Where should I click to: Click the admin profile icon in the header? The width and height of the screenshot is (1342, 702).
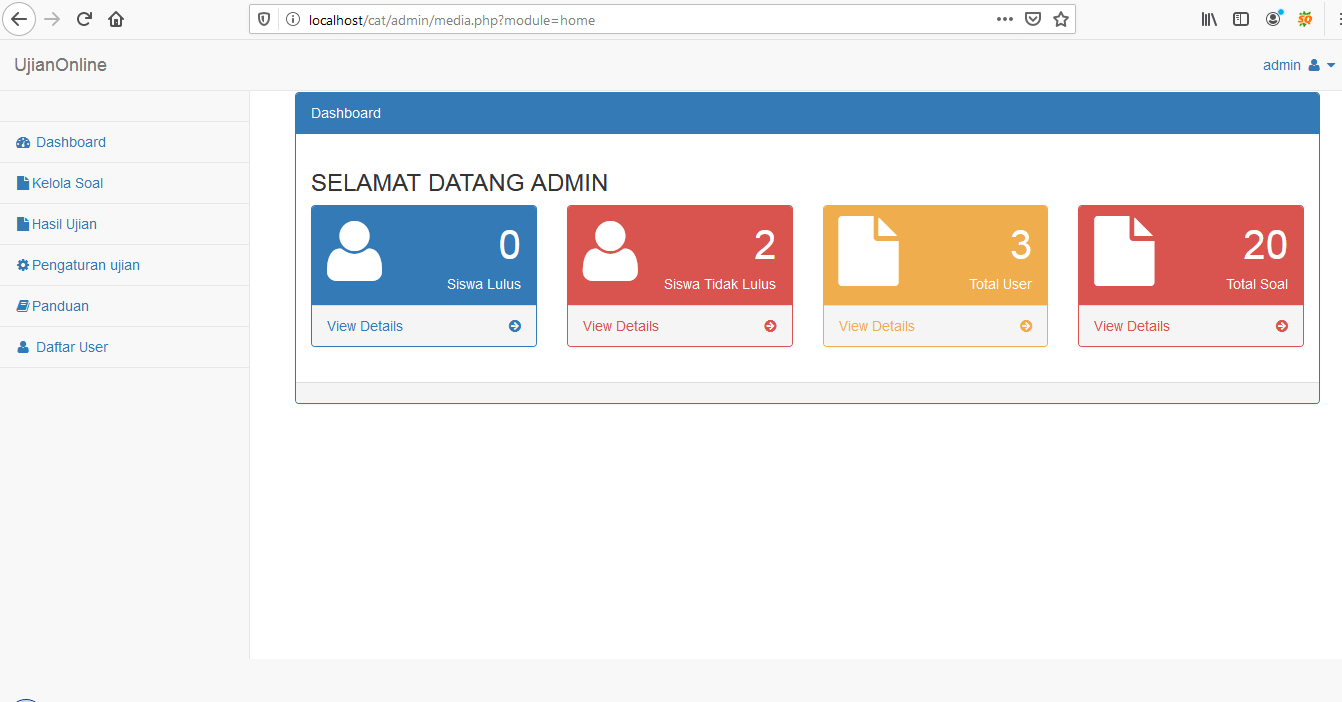tap(1312, 65)
